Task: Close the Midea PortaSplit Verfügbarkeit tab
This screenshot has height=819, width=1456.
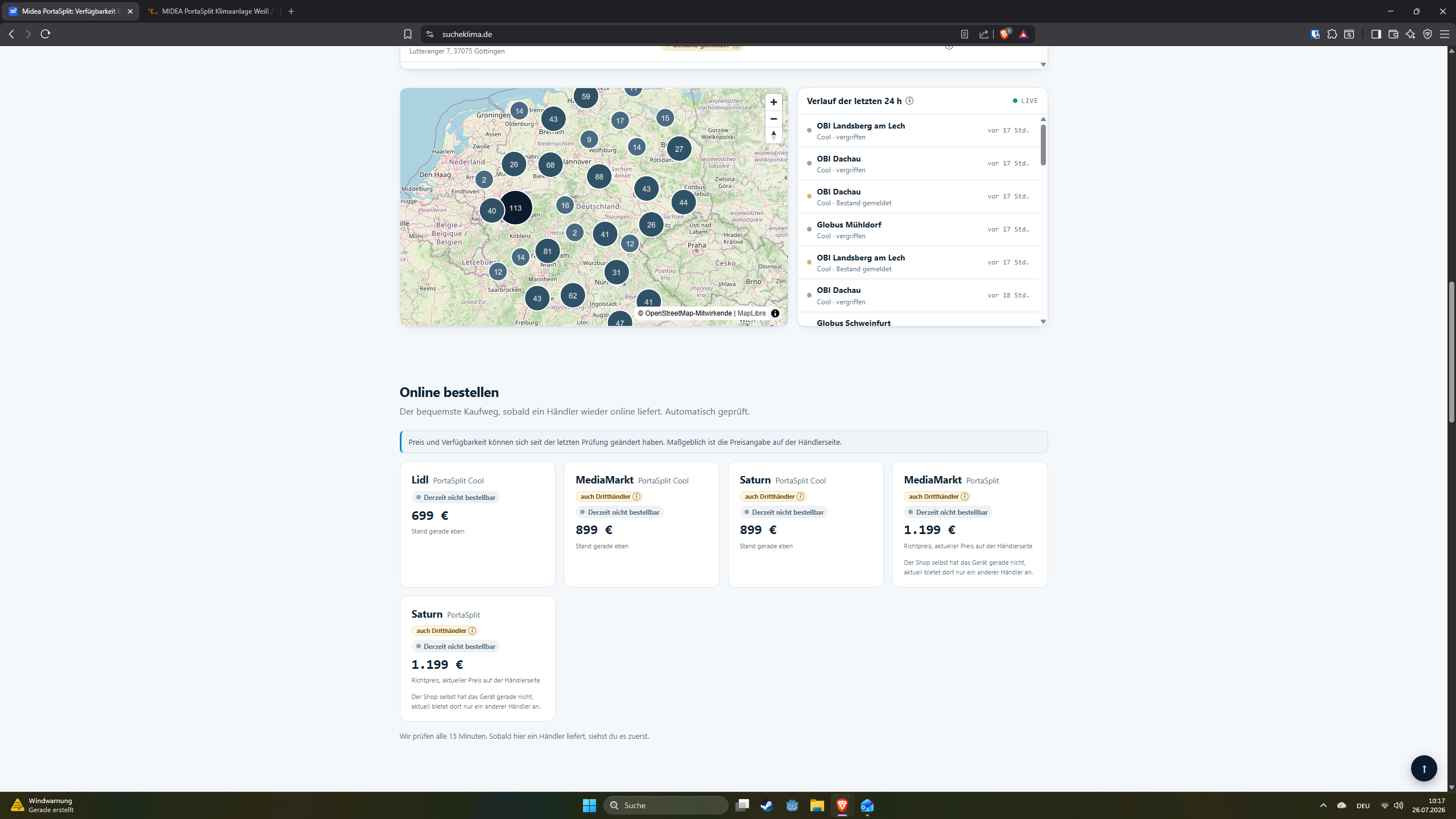Action: (130, 11)
